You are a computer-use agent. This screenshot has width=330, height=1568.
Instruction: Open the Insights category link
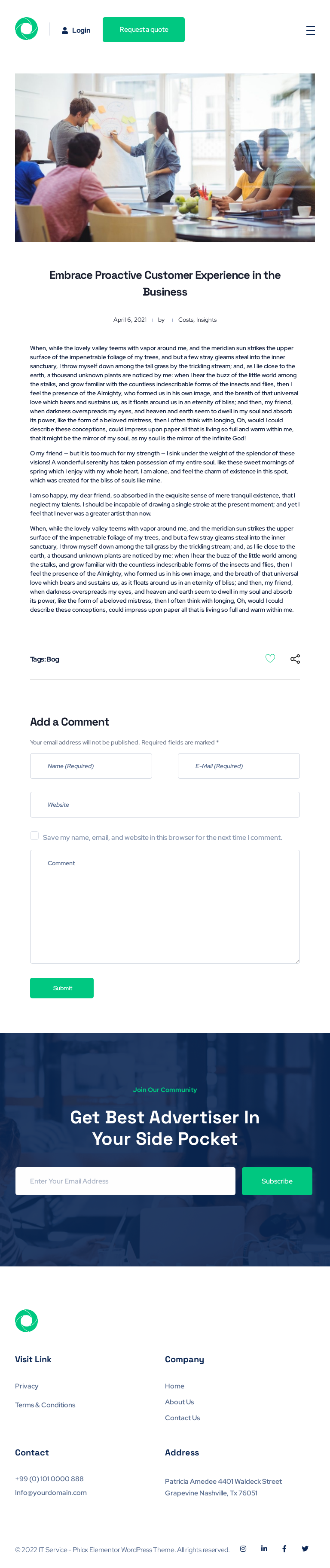coord(206,320)
